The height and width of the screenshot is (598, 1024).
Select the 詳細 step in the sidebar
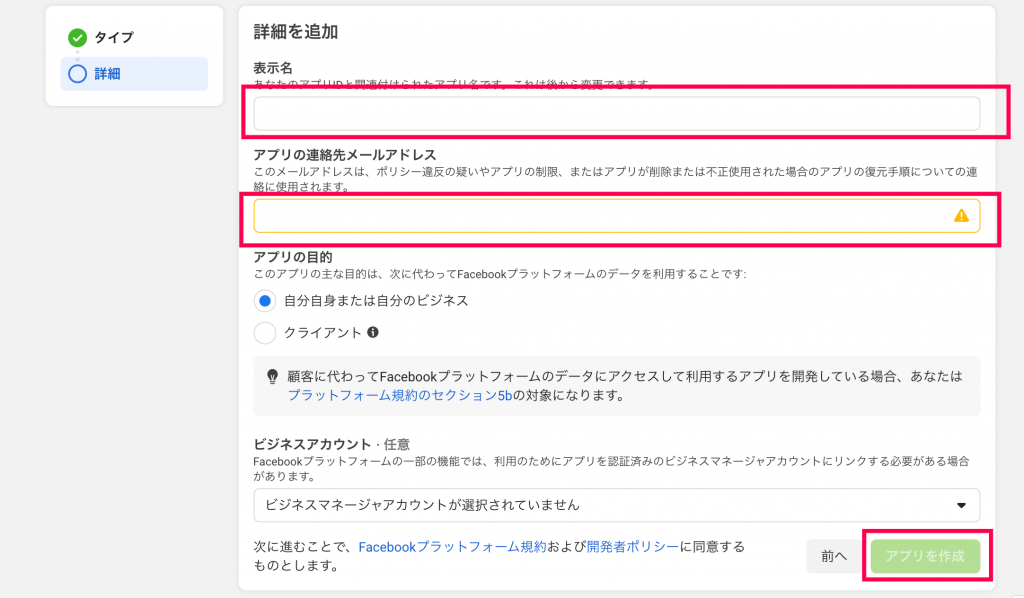135,74
